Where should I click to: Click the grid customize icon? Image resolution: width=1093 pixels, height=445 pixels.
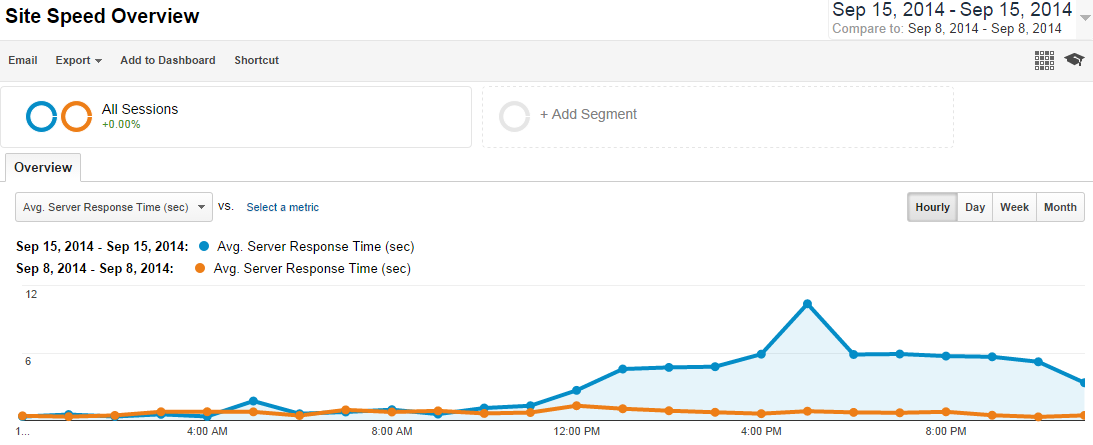[x=1044, y=60]
